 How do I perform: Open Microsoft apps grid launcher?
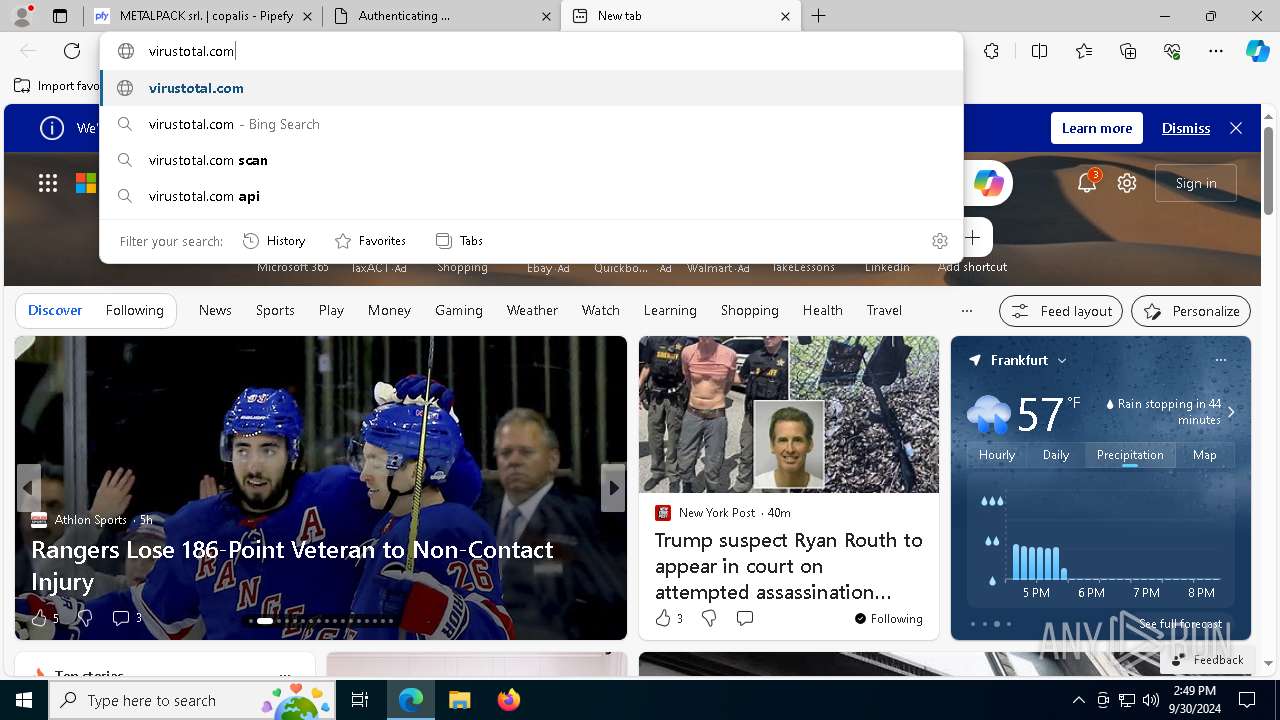point(48,183)
